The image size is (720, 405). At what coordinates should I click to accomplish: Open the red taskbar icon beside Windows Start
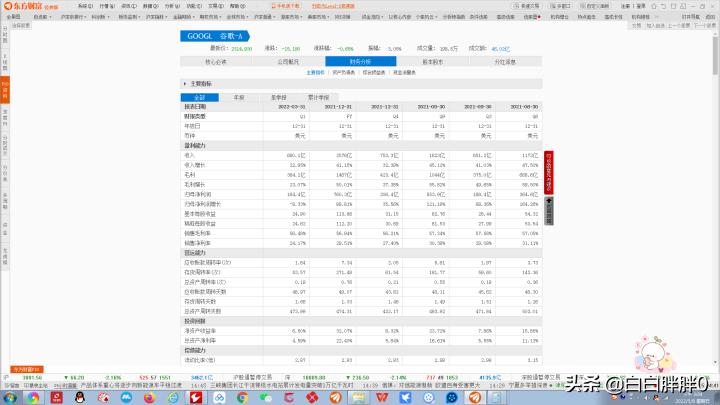pyautogui.click(x=56, y=398)
